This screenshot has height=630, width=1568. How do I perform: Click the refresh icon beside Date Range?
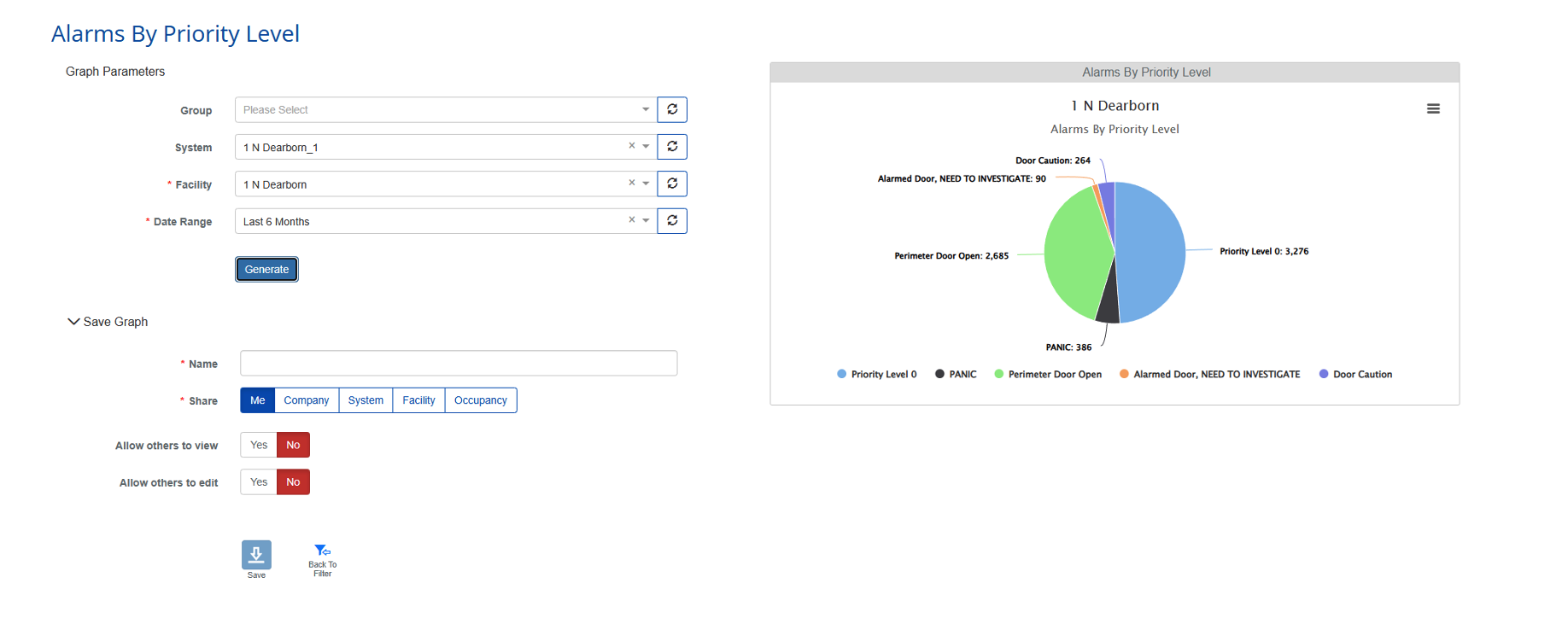672,221
